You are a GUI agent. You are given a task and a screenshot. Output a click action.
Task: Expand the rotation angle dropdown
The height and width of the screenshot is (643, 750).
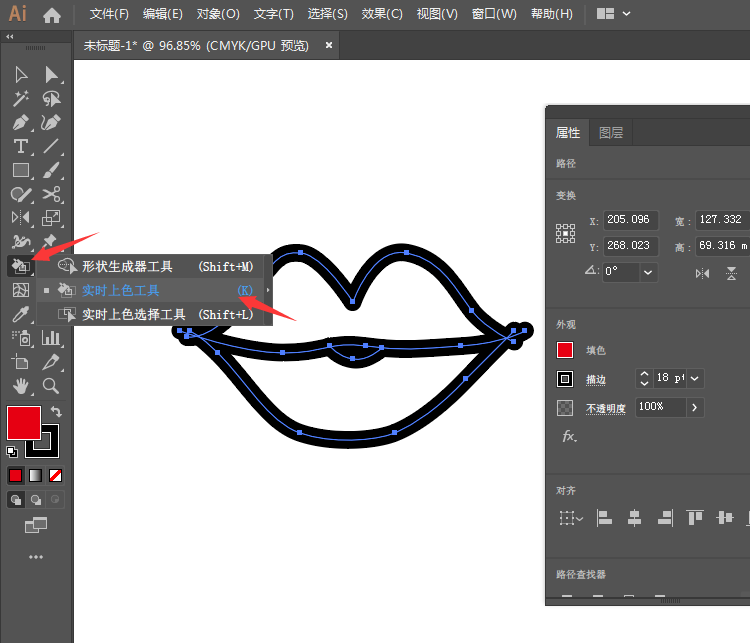648,272
